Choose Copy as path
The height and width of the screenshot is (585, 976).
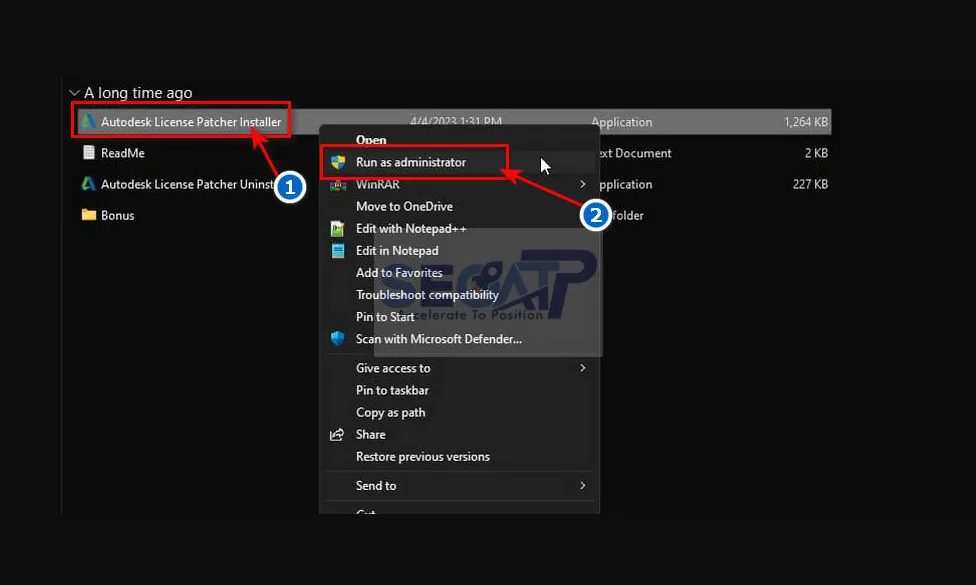390,413
